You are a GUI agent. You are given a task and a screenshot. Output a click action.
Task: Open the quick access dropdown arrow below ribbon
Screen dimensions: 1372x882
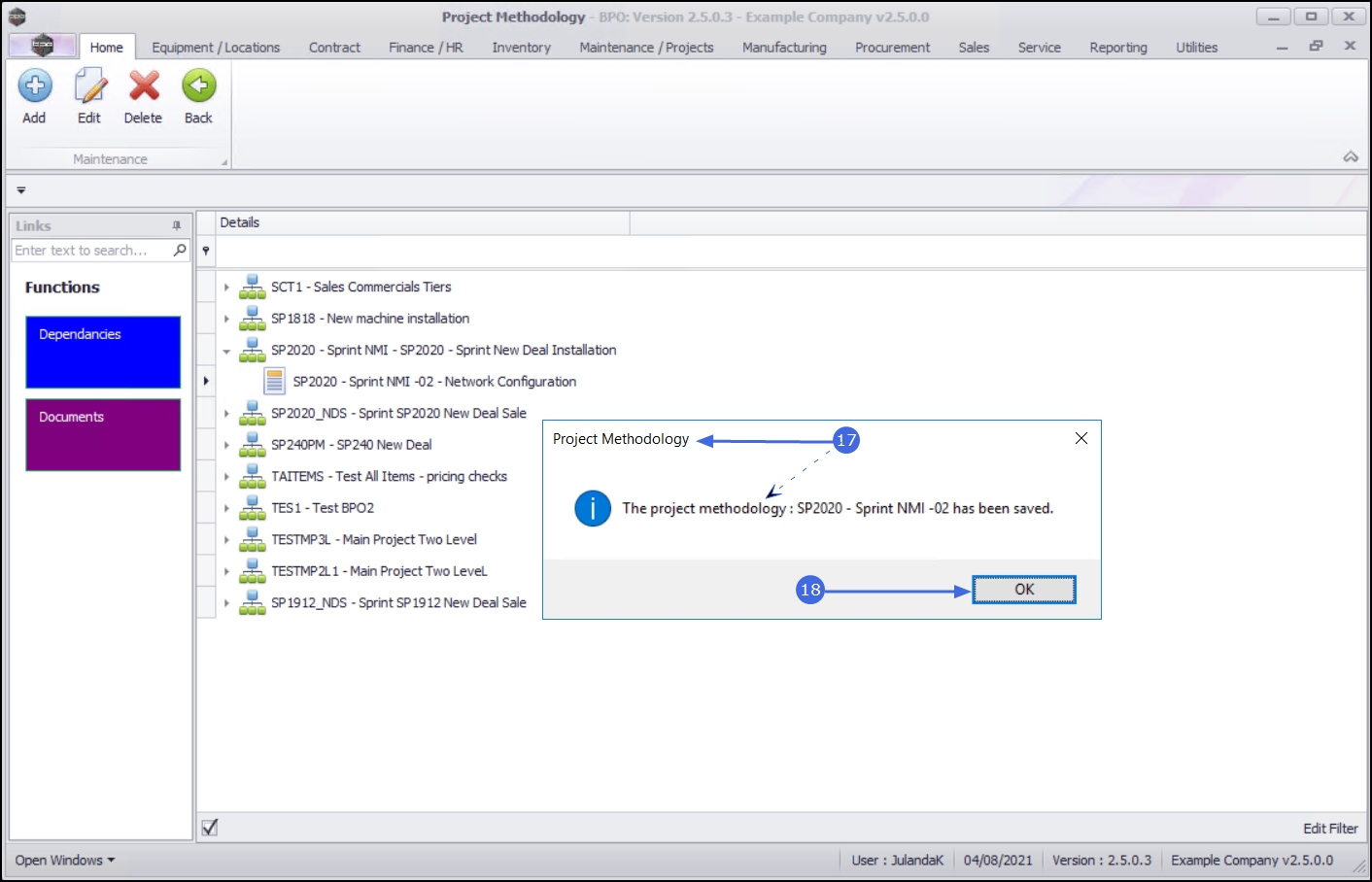point(20,190)
